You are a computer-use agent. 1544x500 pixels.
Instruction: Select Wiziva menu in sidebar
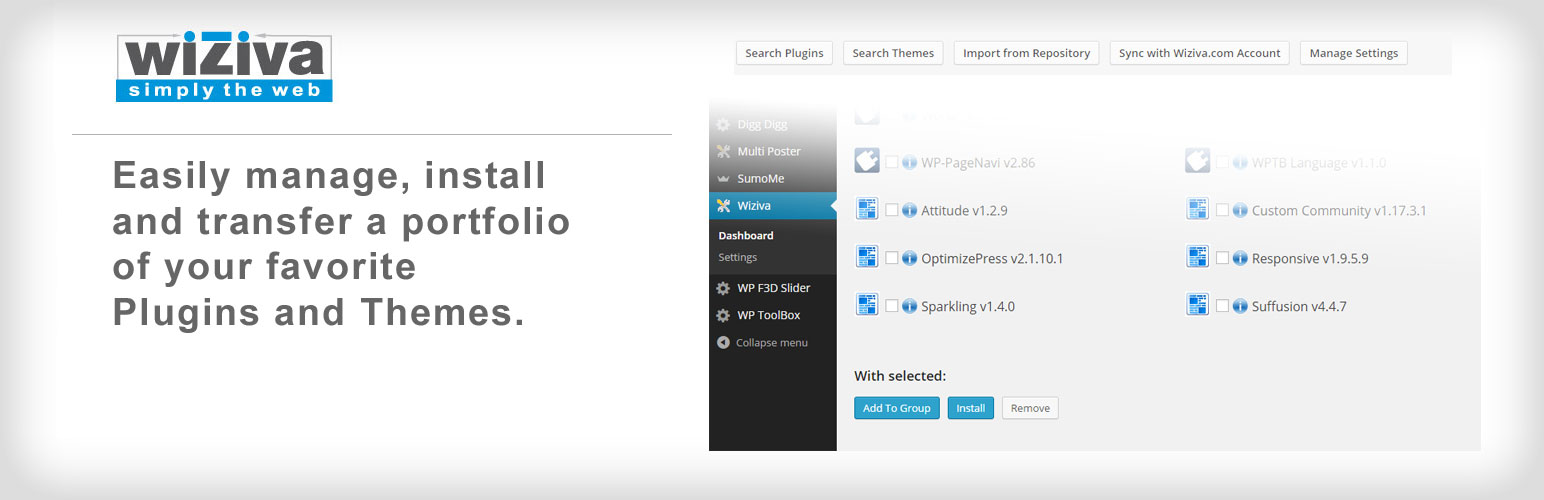(773, 206)
